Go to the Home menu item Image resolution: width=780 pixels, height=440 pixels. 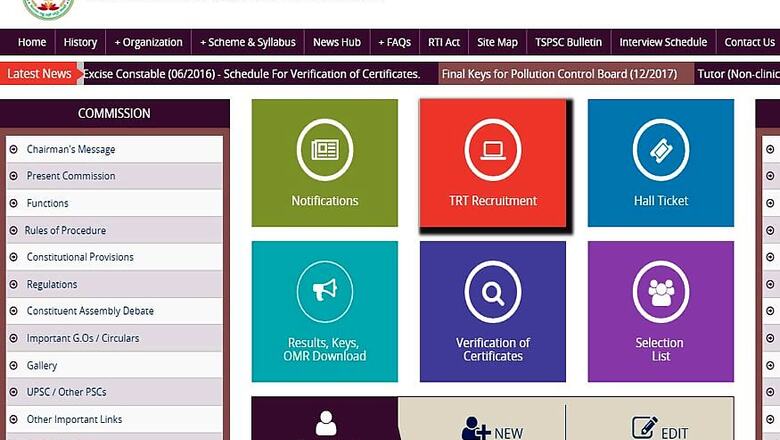tap(32, 42)
